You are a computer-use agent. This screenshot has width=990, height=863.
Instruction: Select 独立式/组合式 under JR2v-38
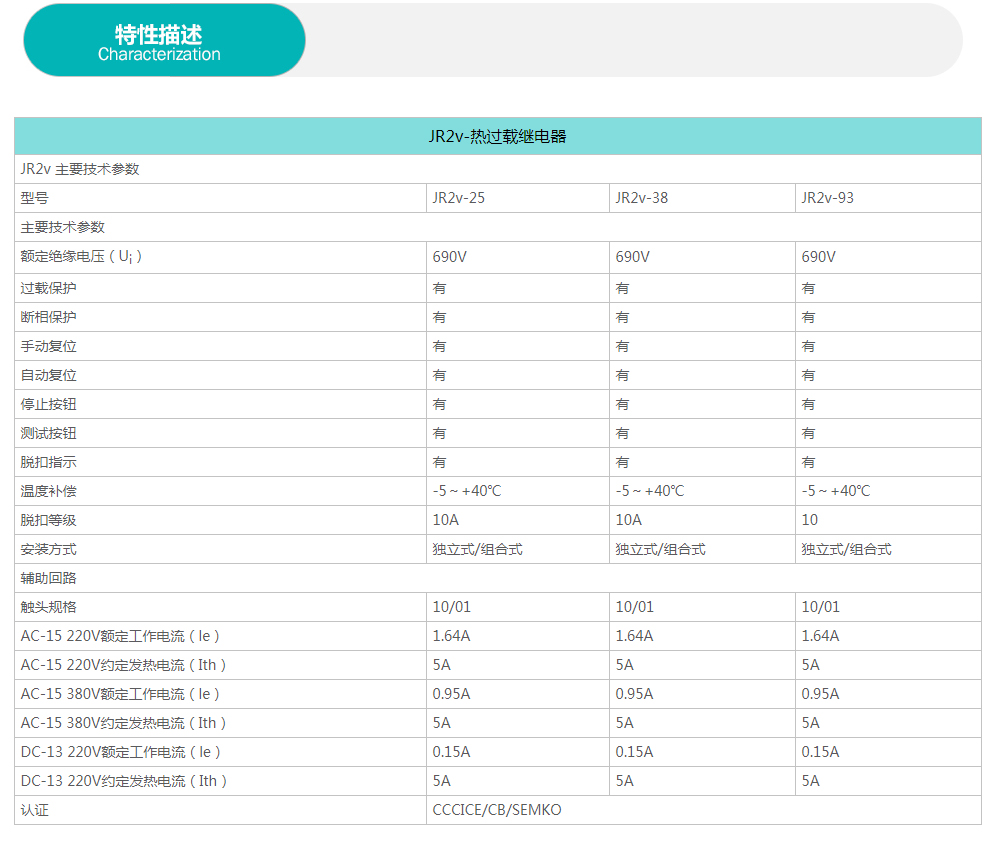(x=660, y=549)
